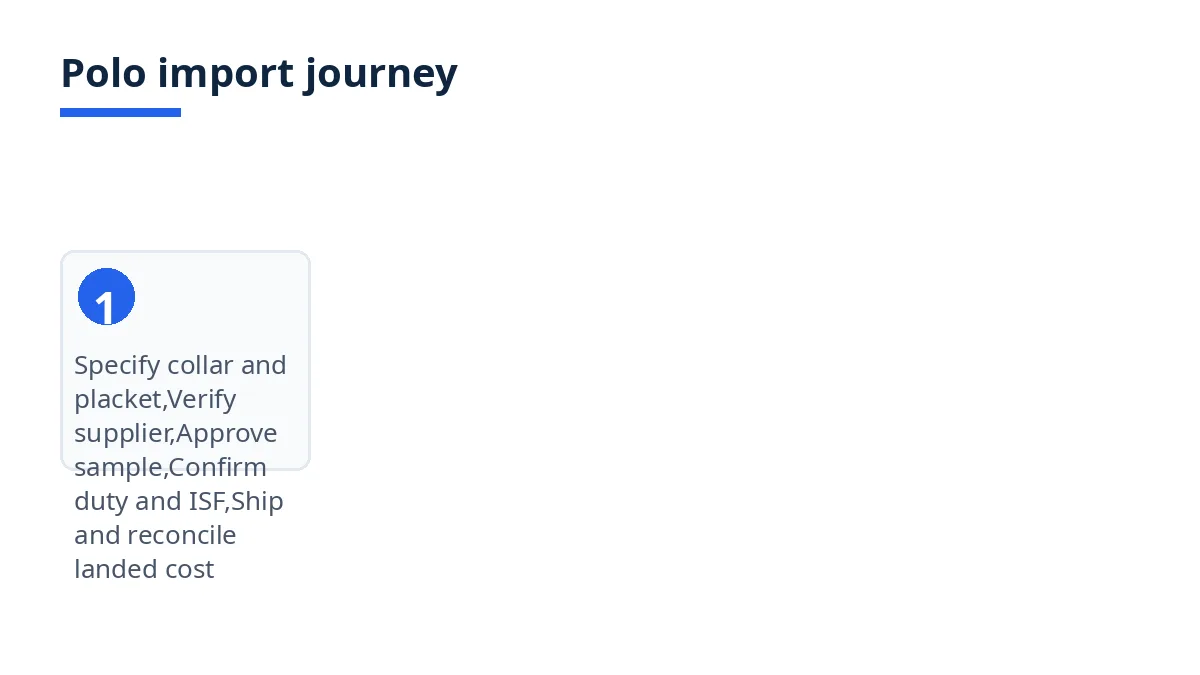This screenshot has height=675, width=1200.
Task: Click the word "Verify" in the step text
Action: [x=202, y=400]
